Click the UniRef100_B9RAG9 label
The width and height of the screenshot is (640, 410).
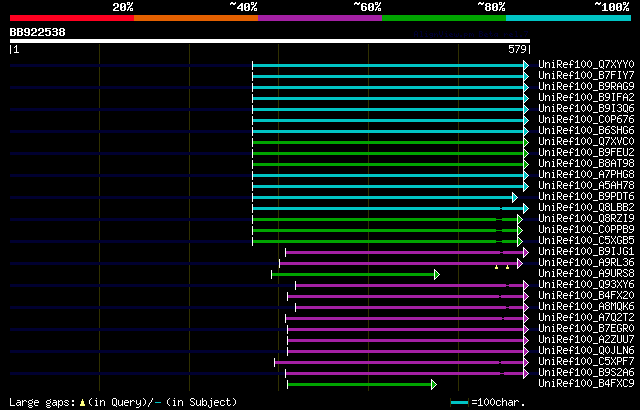tap(586, 87)
